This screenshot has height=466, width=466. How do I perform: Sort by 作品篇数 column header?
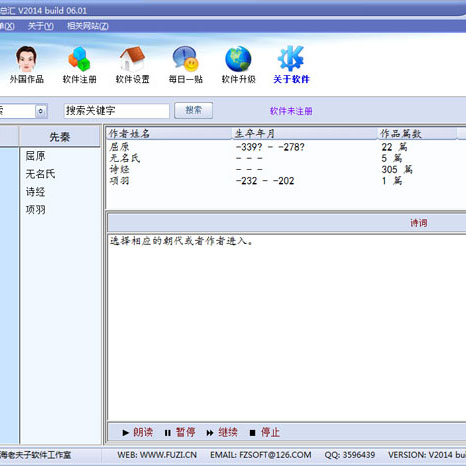pos(417,134)
